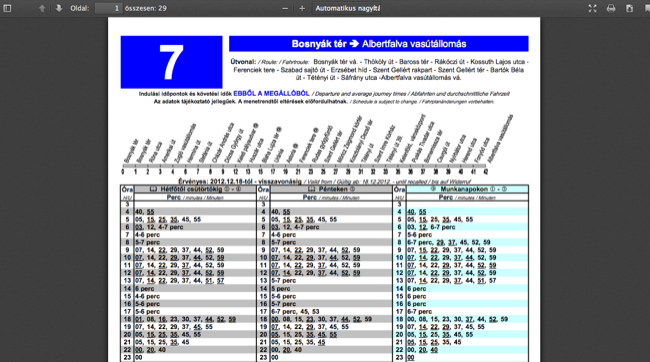Click '6-7 perc, 45, 53' in Pénteken column
Screen dimensions: 650x362
pyautogui.click(x=295, y=311)
